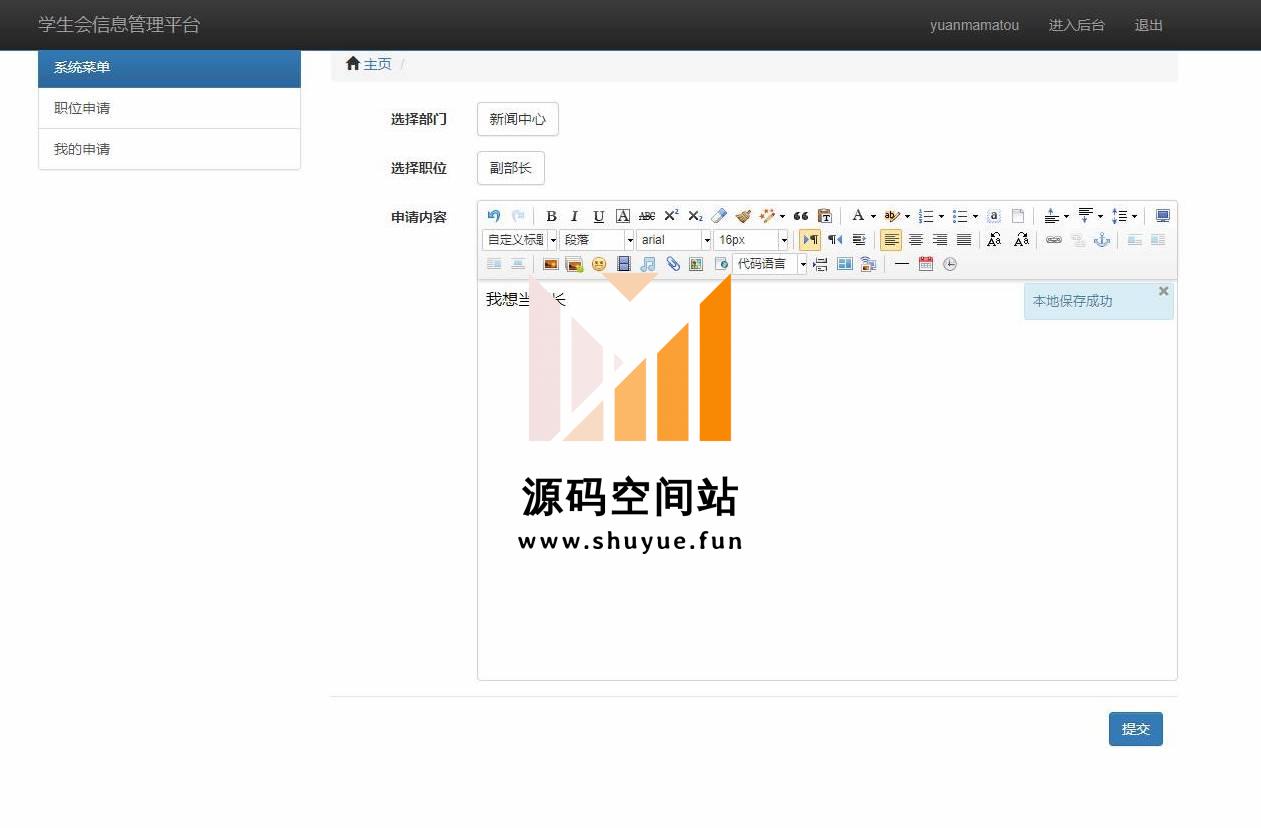Toggle strikethrough formatting
This screenshot has width=1261, height=828.
pos(647,216)
